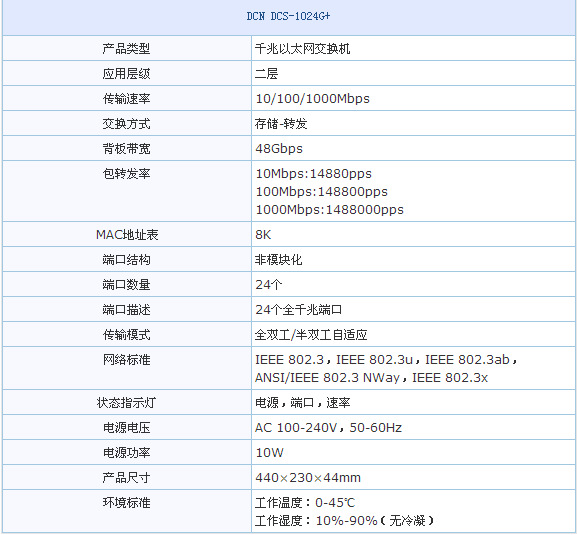Select the 8K value

(263, 235)
